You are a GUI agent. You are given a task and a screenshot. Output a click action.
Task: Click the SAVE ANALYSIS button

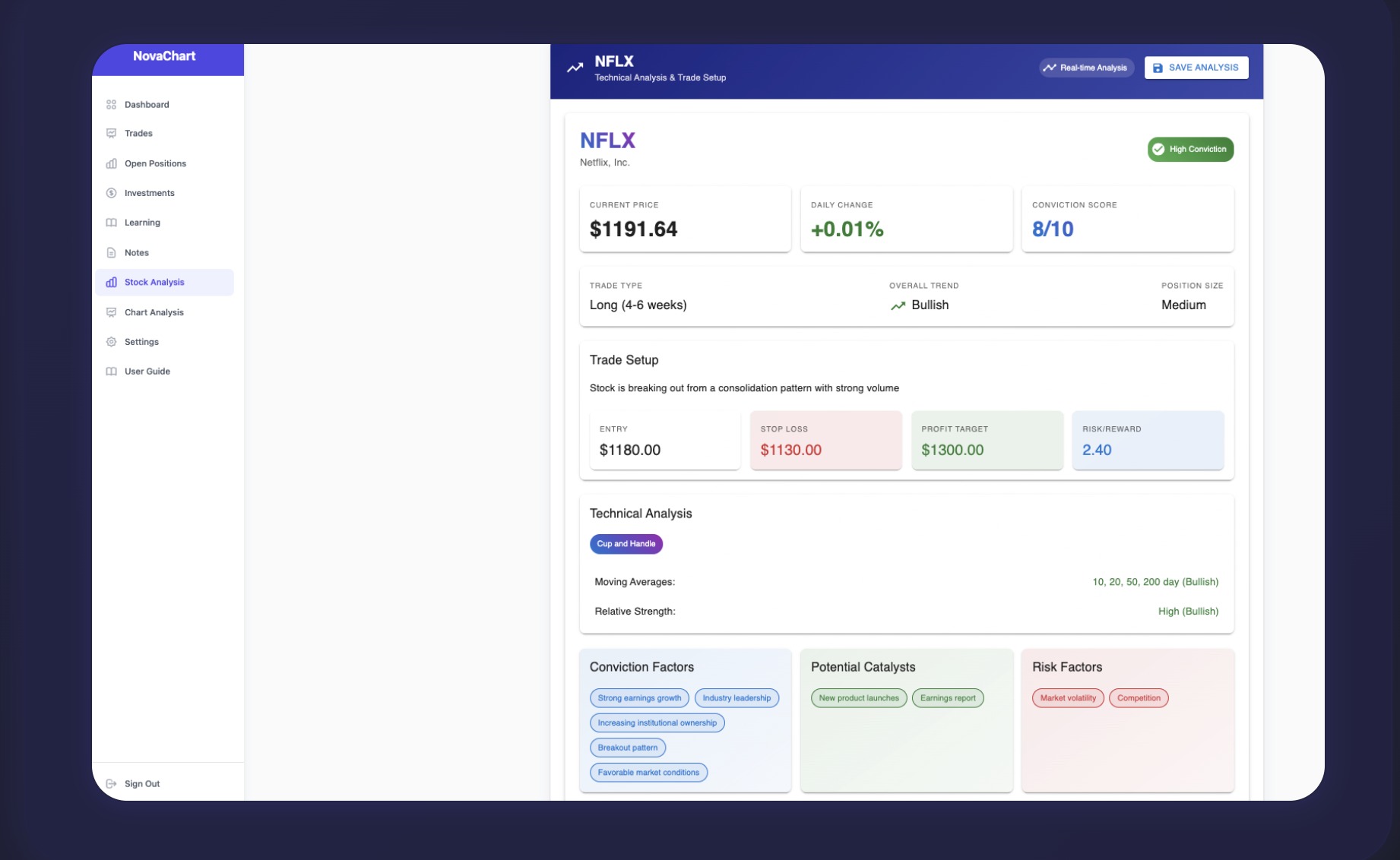point(1196,68)
